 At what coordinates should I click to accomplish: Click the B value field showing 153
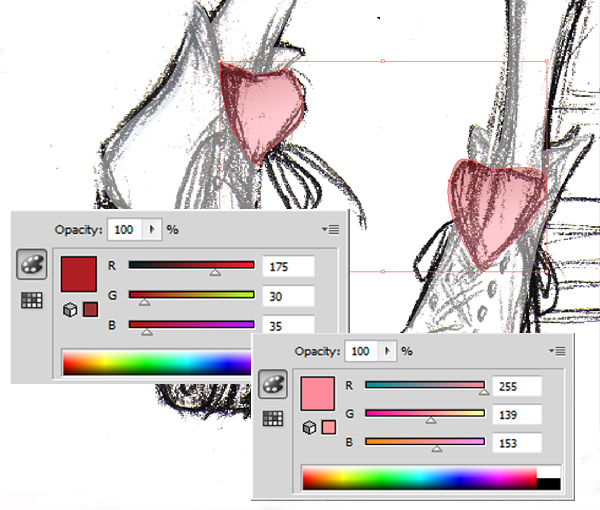click(517, 443)
